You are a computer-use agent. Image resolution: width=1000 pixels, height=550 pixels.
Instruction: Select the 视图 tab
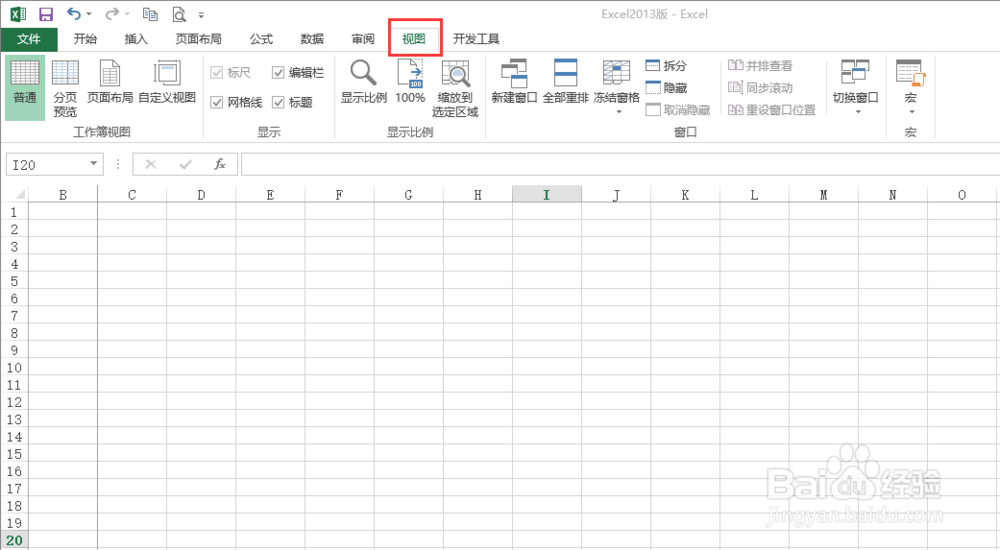pos(414,39)
